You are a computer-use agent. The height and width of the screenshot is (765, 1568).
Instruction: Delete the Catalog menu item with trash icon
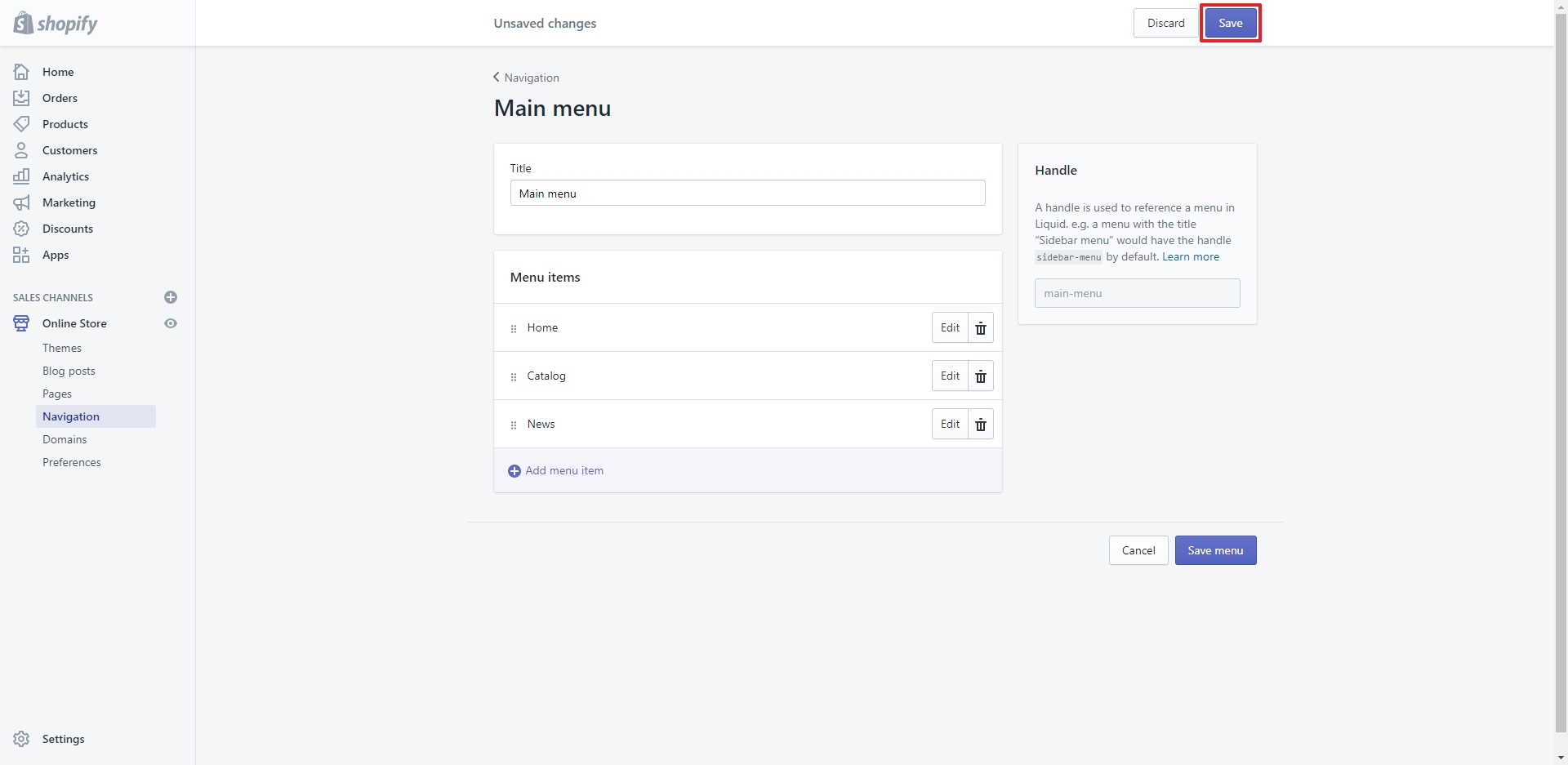click(981, 376)
